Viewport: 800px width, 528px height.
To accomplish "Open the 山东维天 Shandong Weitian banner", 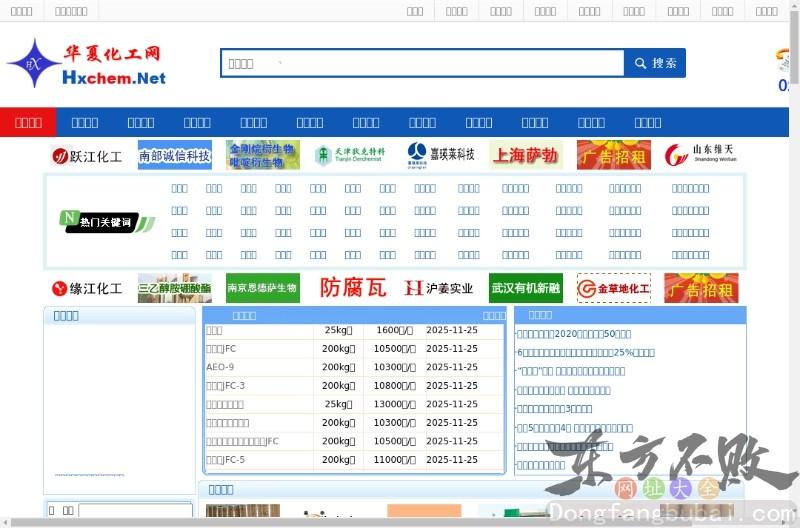I will click(x=702, y=155).
